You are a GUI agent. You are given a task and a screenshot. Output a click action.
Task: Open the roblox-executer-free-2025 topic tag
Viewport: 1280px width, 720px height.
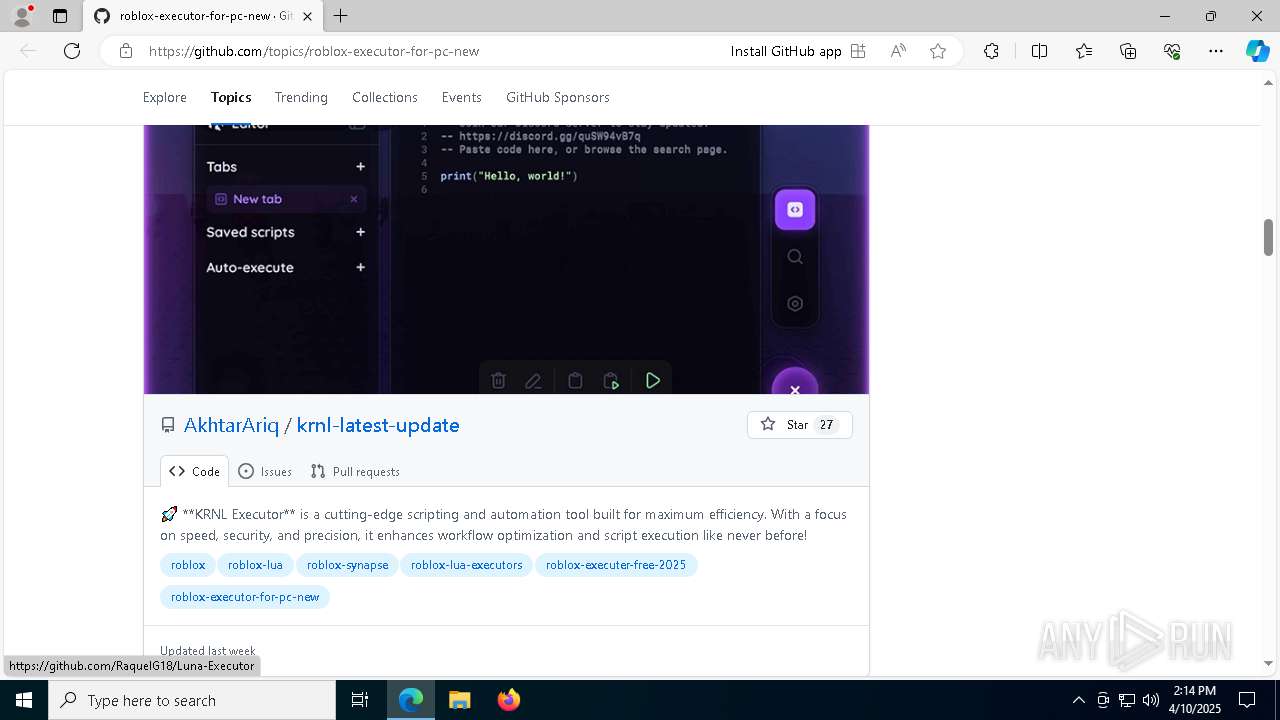(x=616, y=565)
